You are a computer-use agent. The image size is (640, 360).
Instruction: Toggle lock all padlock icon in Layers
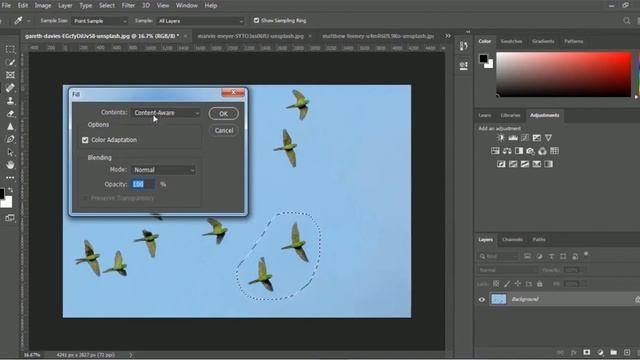(540, 284)
